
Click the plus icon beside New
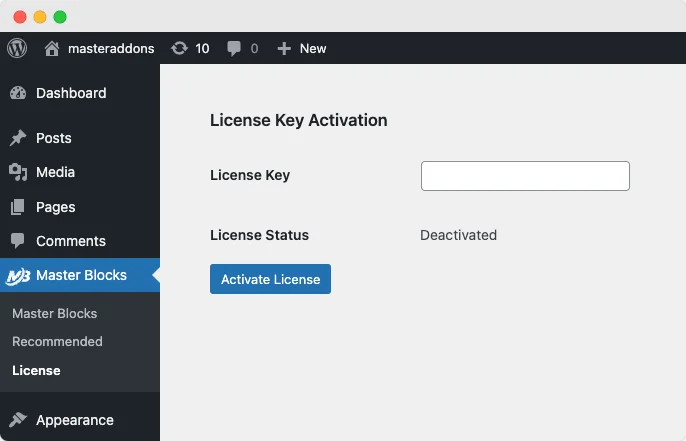[284, 49]
